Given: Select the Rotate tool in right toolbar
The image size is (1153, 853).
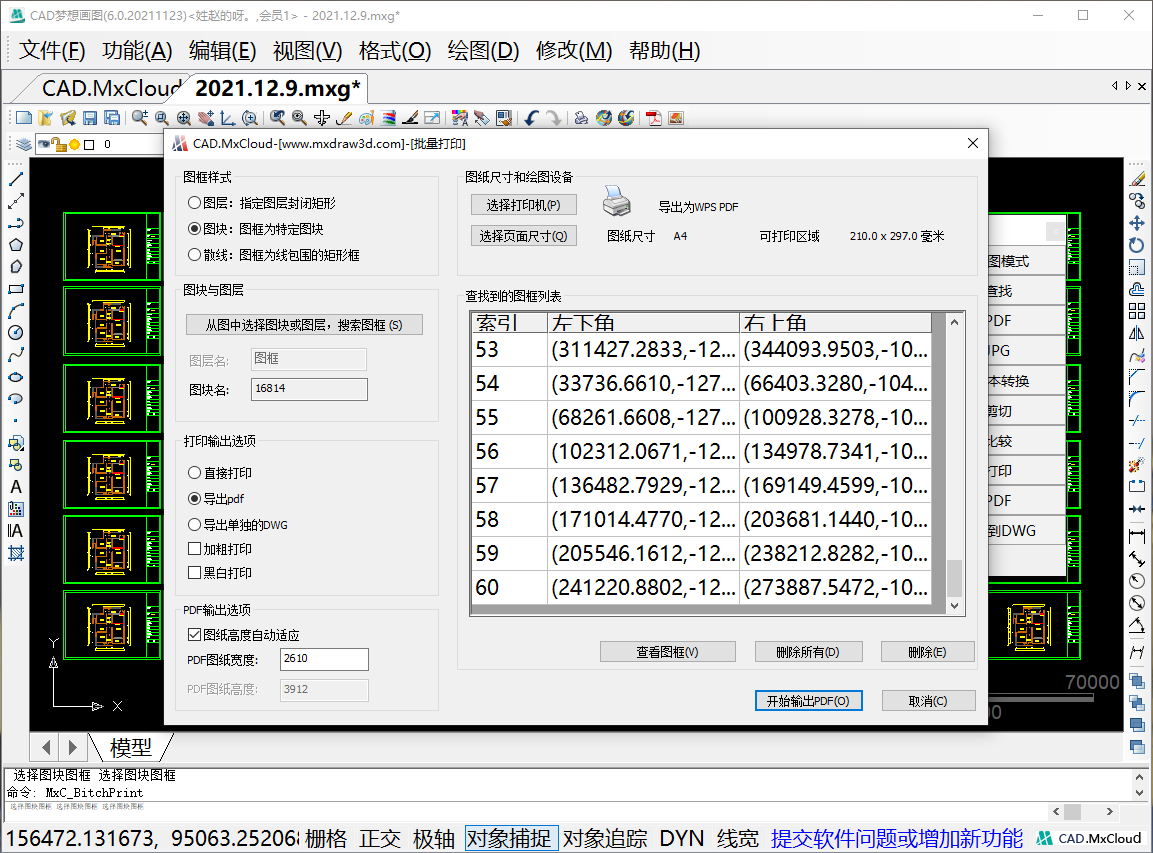Looking at the screenshot, I should pyautogui.click(x=1137, y=245).
